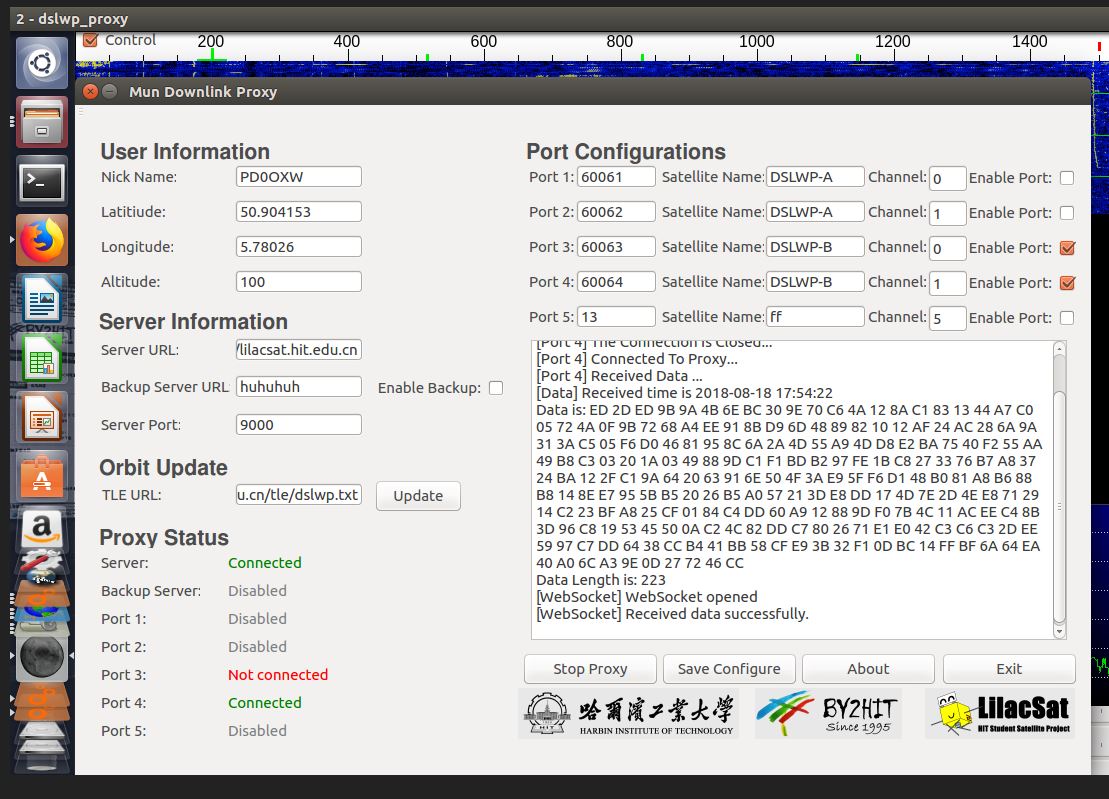Disable Port 4 checkbox
The image size is (1109, 799).
1067,283
